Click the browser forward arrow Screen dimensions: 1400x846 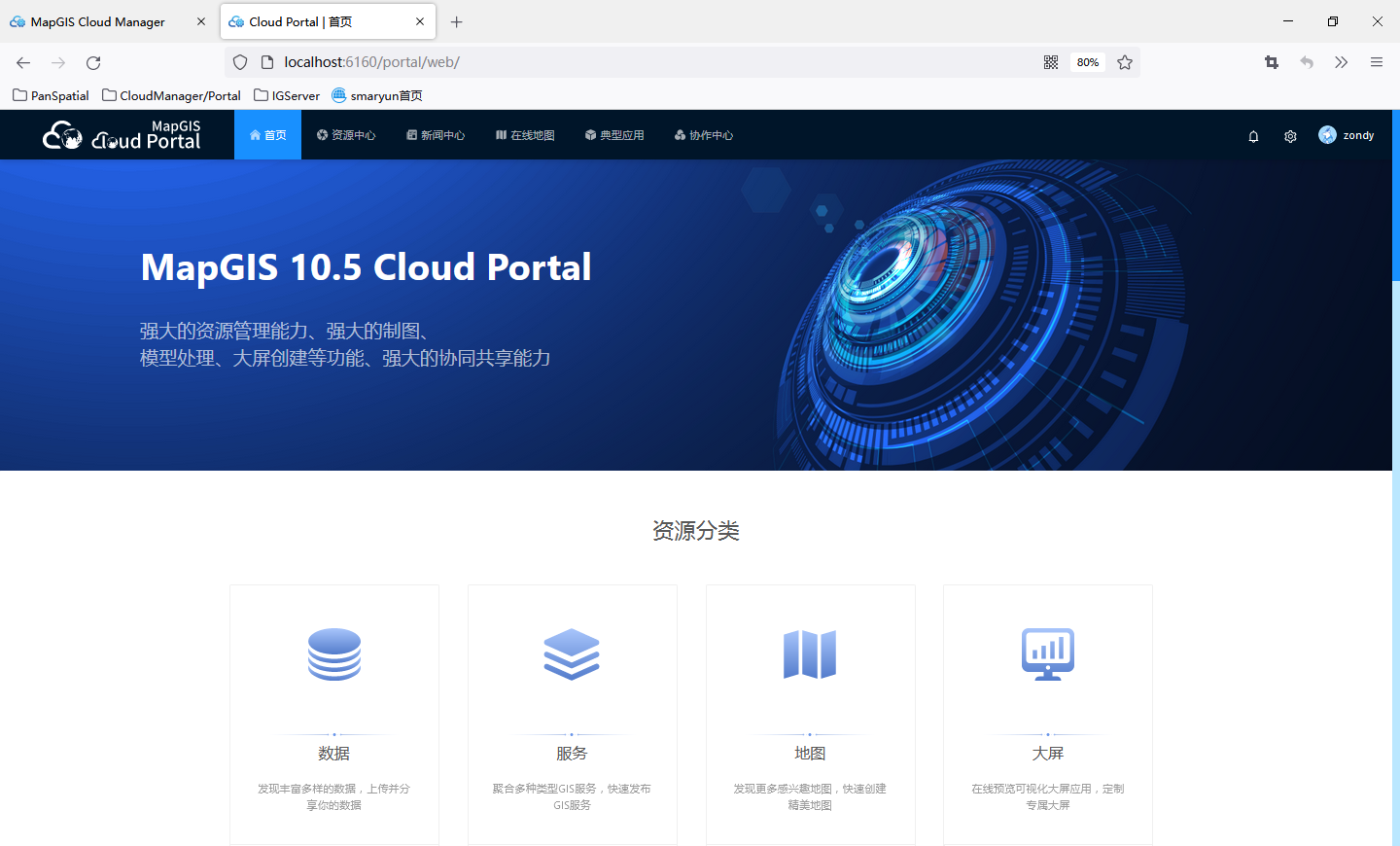click(58, 62)
